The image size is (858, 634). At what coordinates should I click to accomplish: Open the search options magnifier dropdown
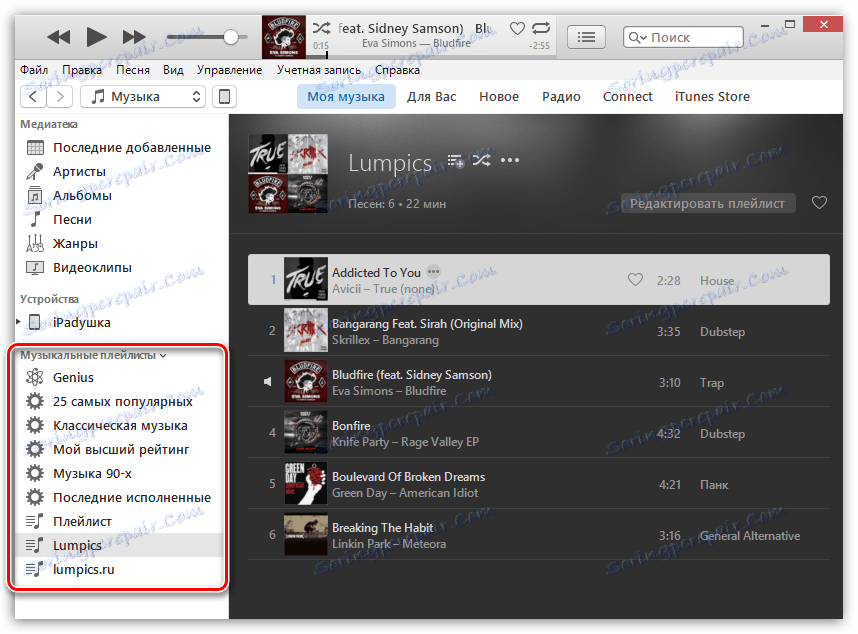pyautogui.click(x=637, y=37)
